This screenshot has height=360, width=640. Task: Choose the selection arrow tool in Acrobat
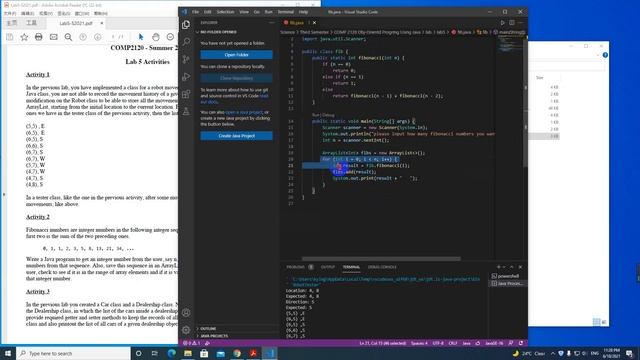tap(141, 37)
